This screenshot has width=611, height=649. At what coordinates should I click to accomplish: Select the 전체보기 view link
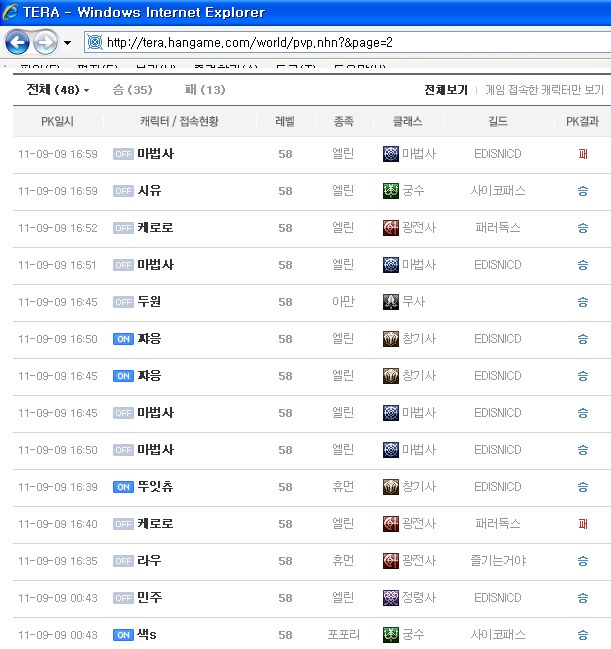[x=446, y=90]
